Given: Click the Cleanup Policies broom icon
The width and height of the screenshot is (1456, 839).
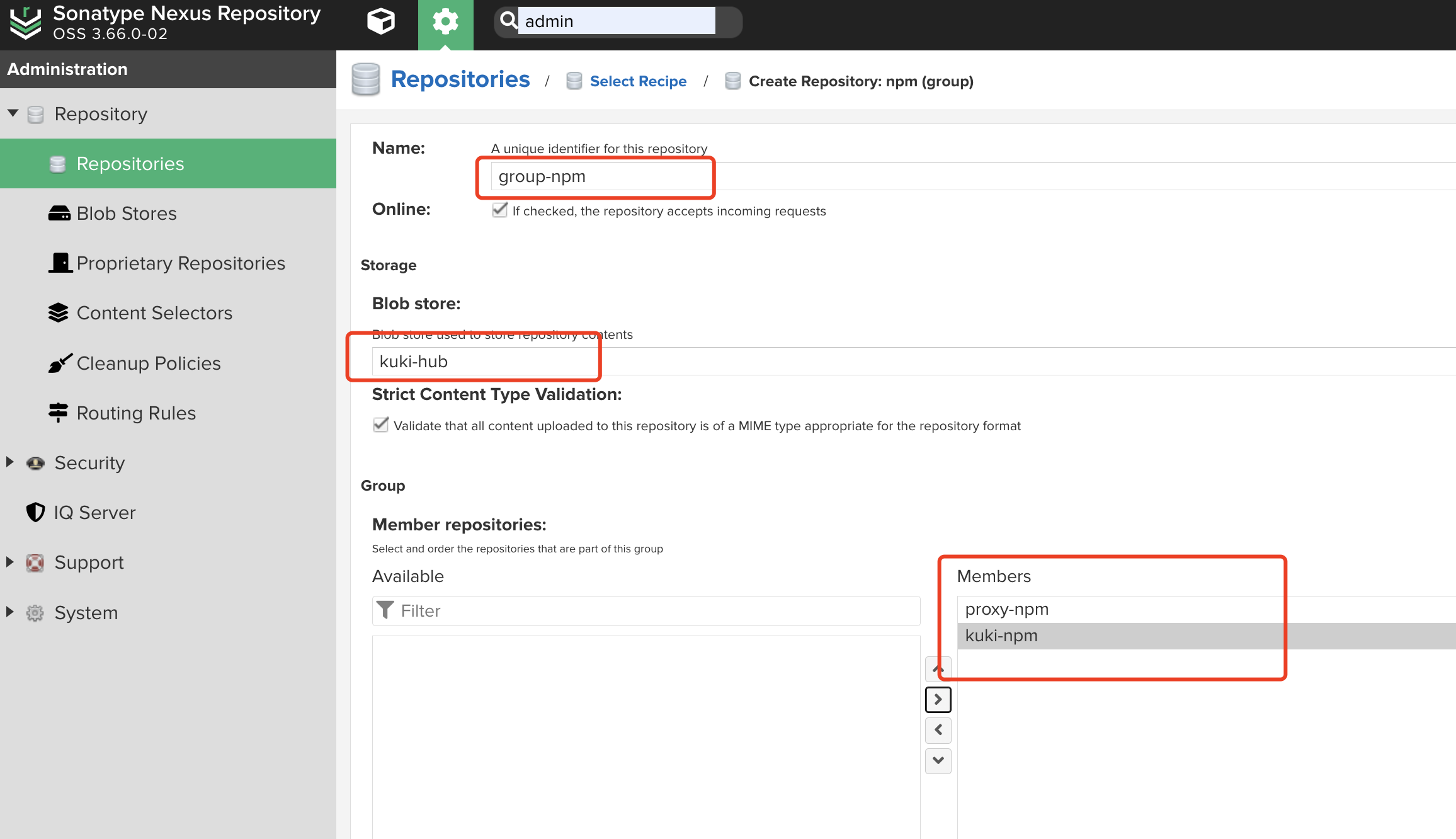Looking at the screenshot, I should pos(60,363).
